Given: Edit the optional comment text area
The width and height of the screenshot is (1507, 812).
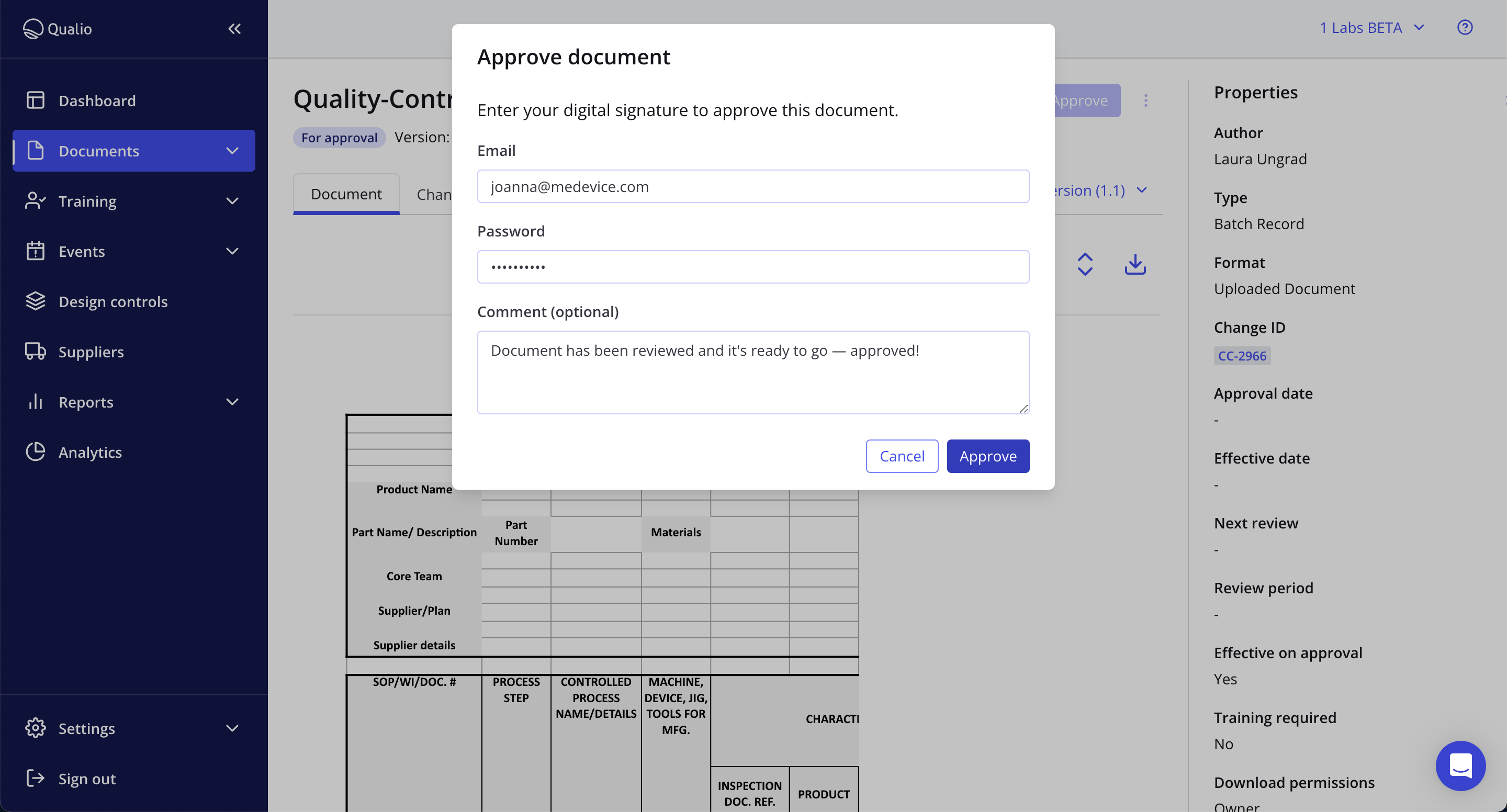Looking at the screenshot, I should (753, 372).
